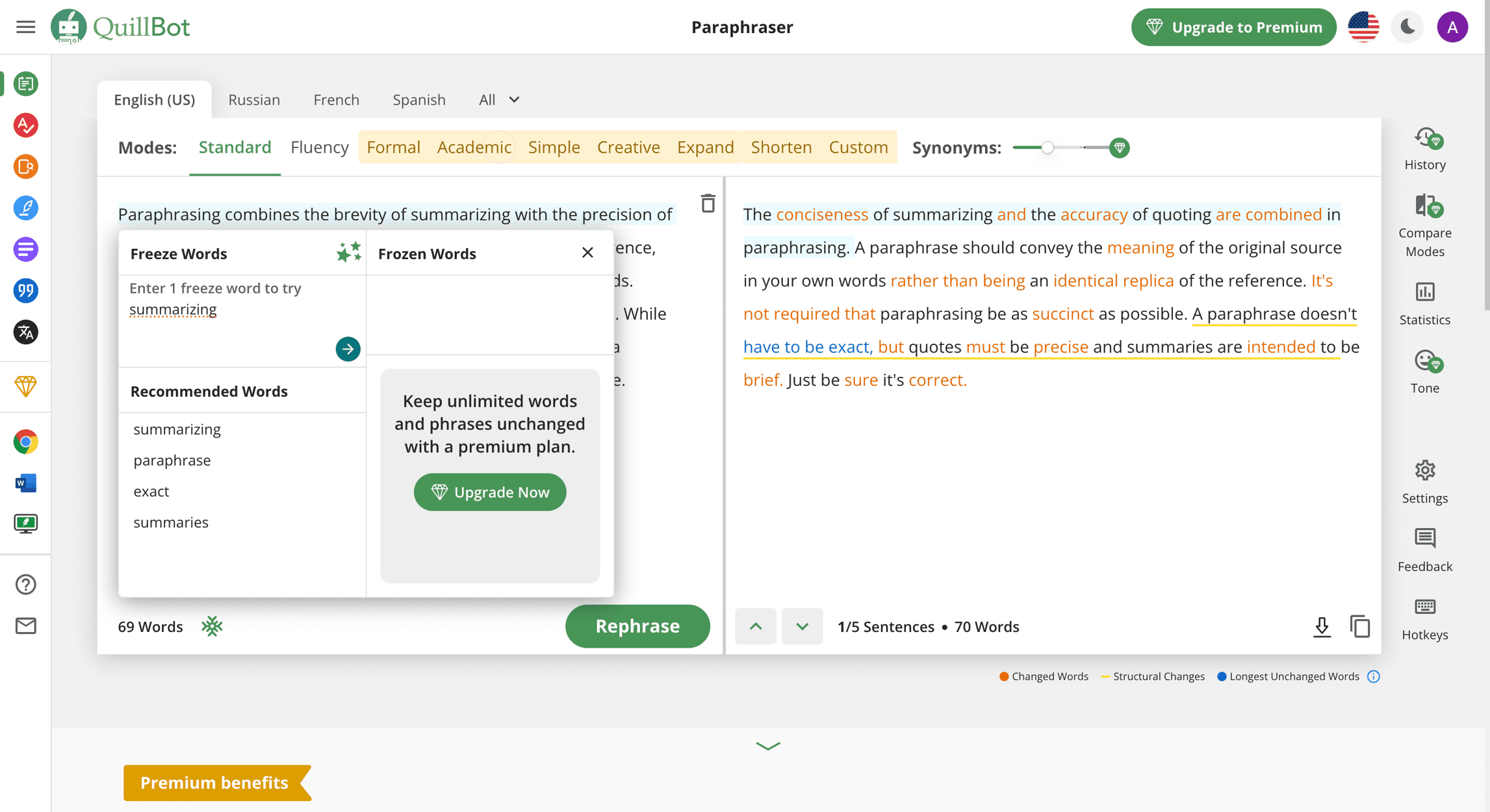The image size is (1490, 812).
Task: Open the Summarizer tool in the sidebar
Action: [25, 249]
